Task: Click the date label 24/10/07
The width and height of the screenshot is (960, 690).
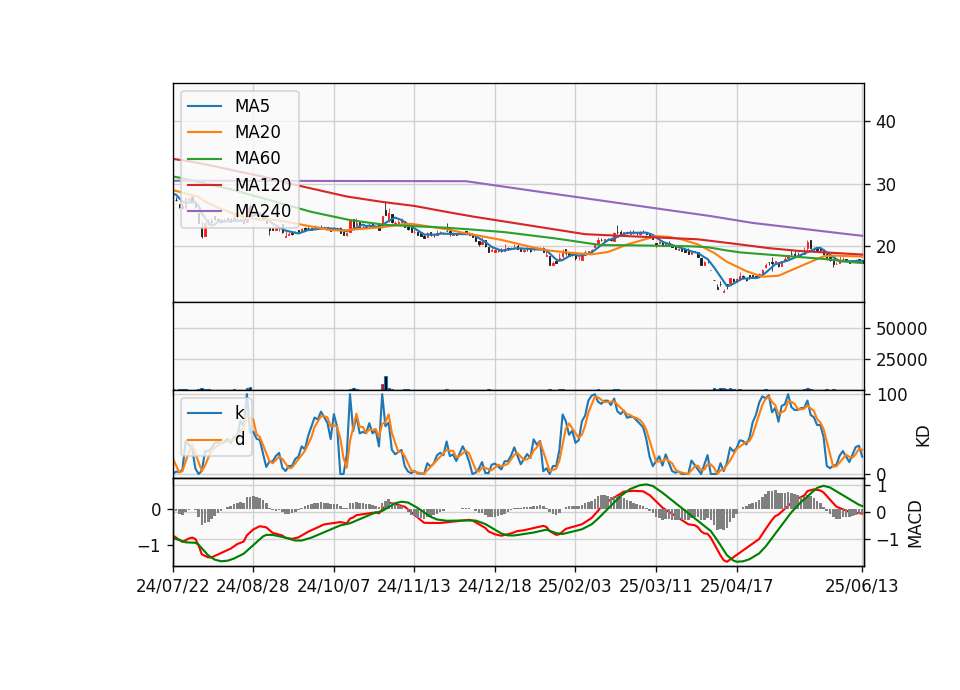Action: tap(334, 586)
